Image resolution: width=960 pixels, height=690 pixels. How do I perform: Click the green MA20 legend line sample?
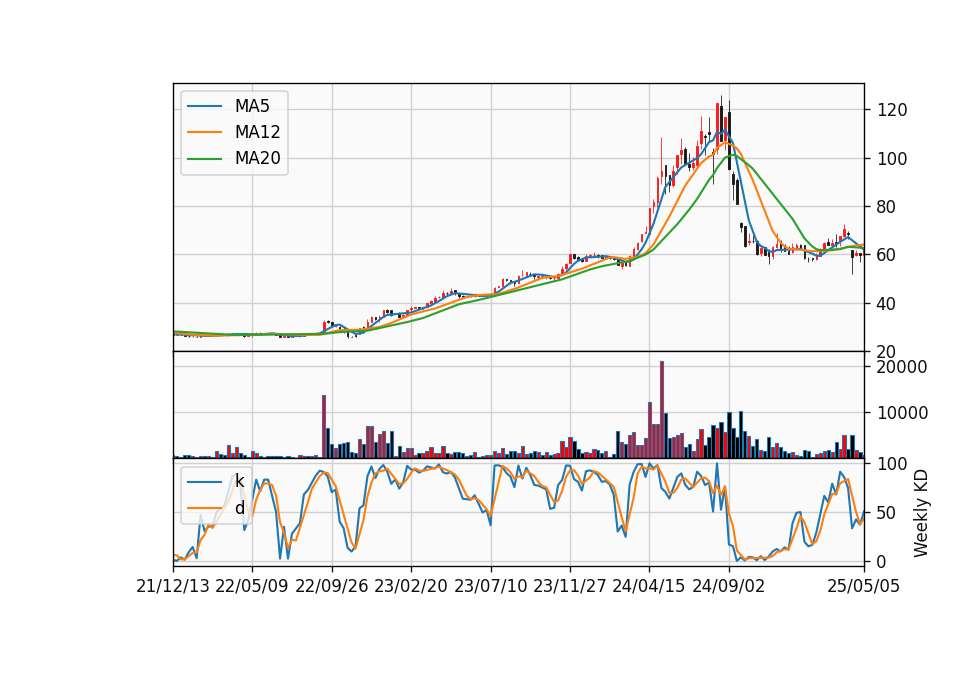[x=204, y=159]
